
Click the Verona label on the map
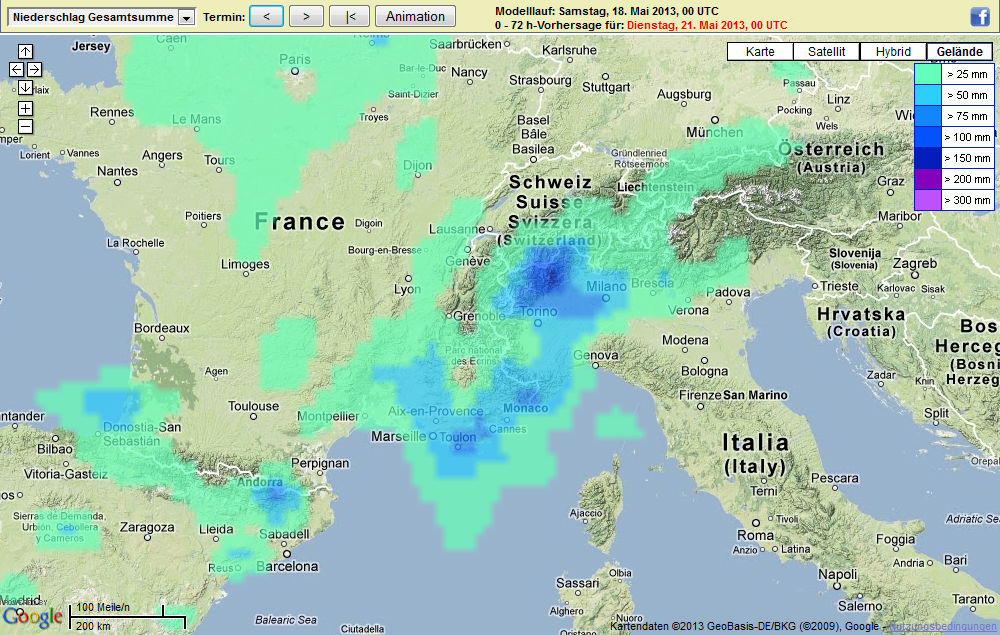pyautogui.click(x=688, y=310)
